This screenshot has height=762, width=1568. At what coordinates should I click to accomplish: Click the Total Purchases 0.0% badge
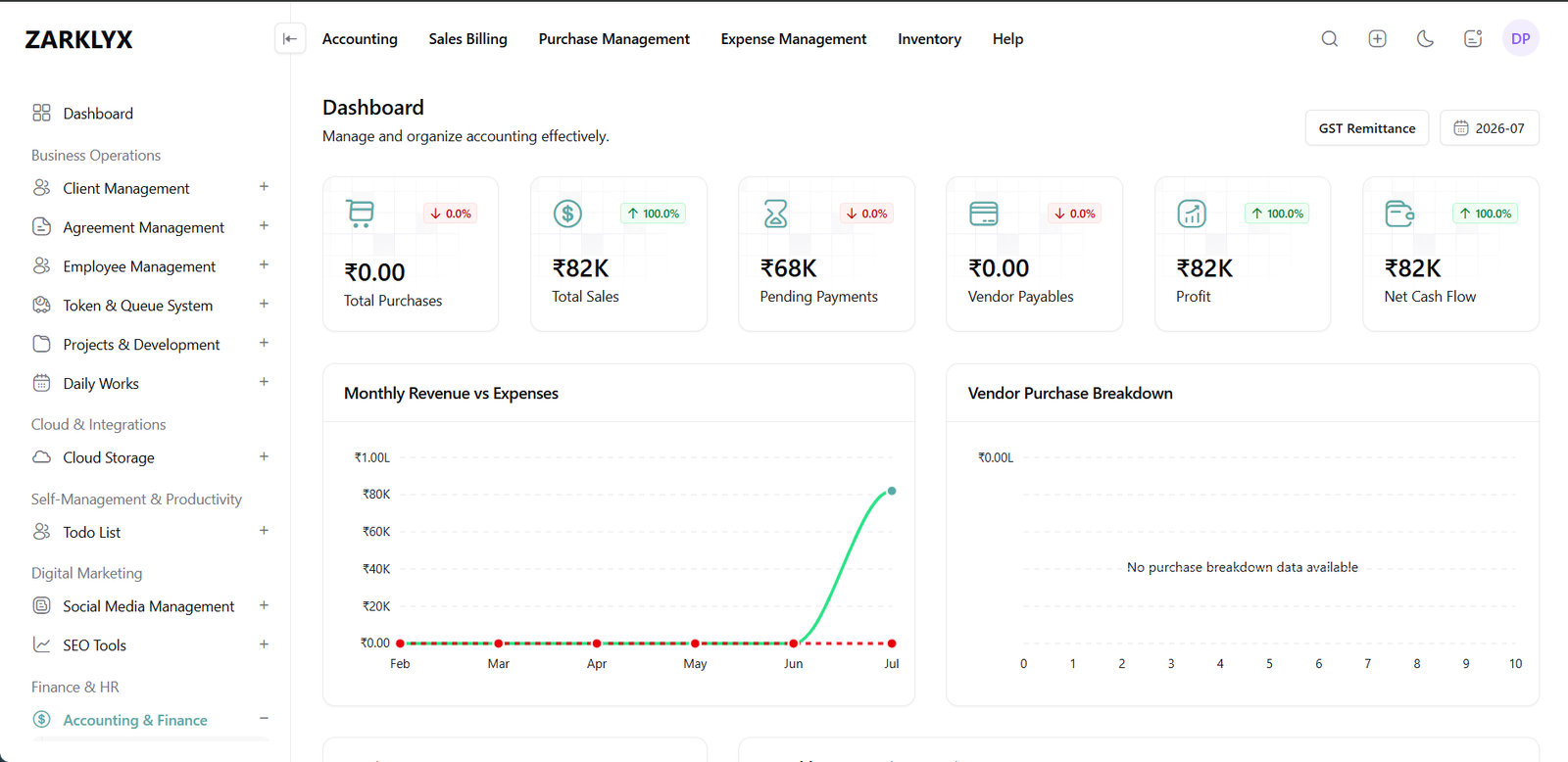[451, 214]
